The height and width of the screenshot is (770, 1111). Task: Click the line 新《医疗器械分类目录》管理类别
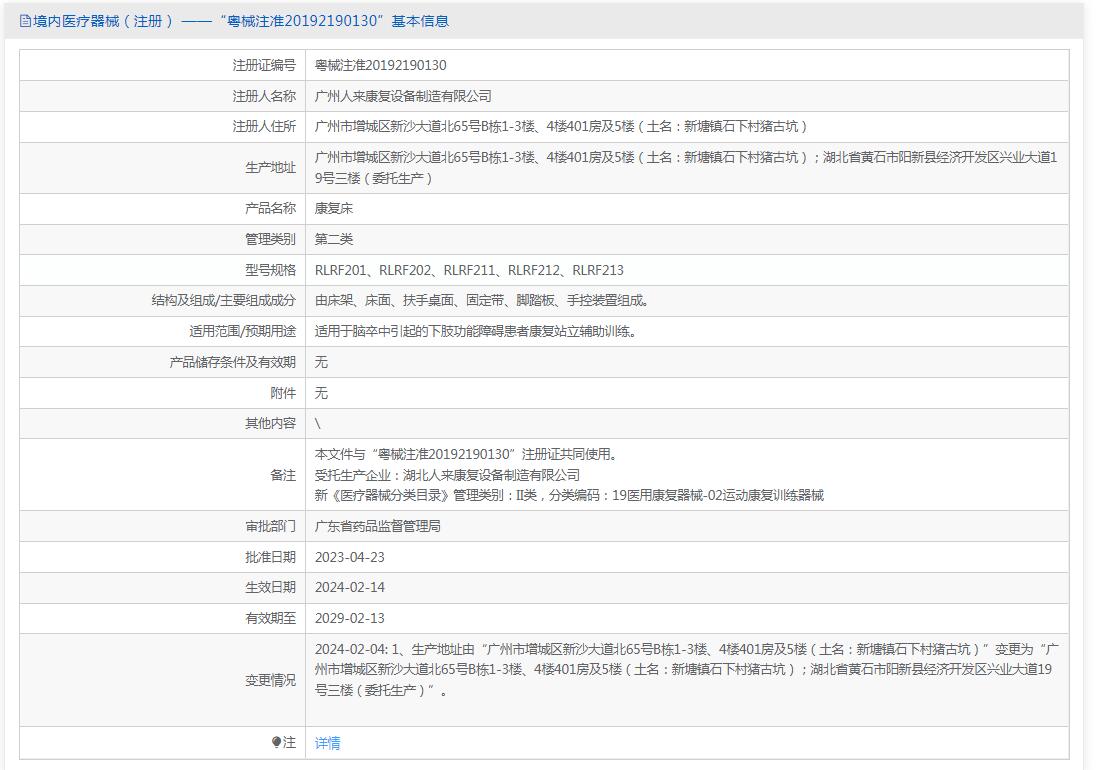(569, 495)
